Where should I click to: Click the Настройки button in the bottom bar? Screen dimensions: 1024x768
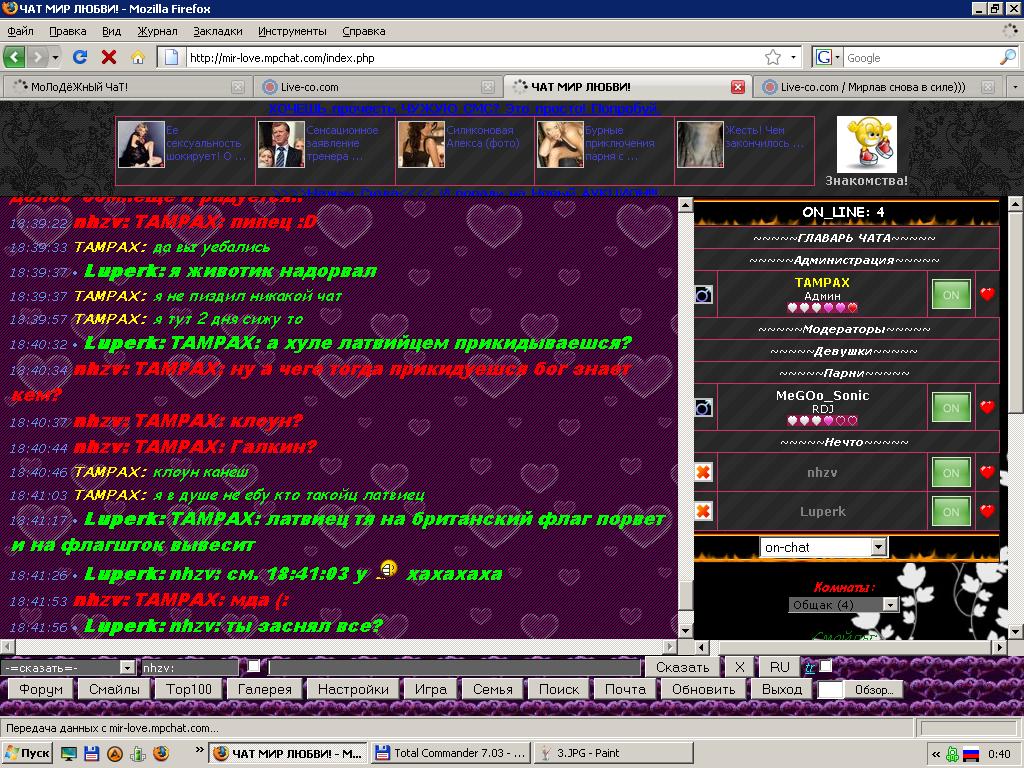point(353,689)
